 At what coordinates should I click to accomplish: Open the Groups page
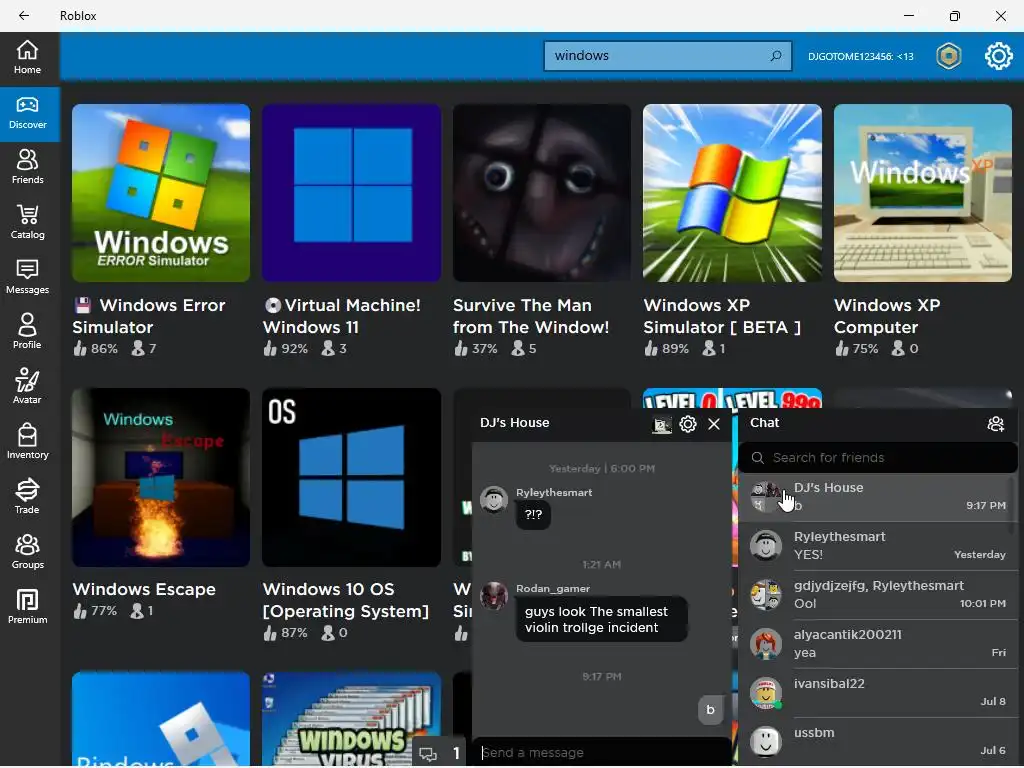click(27, 551)
